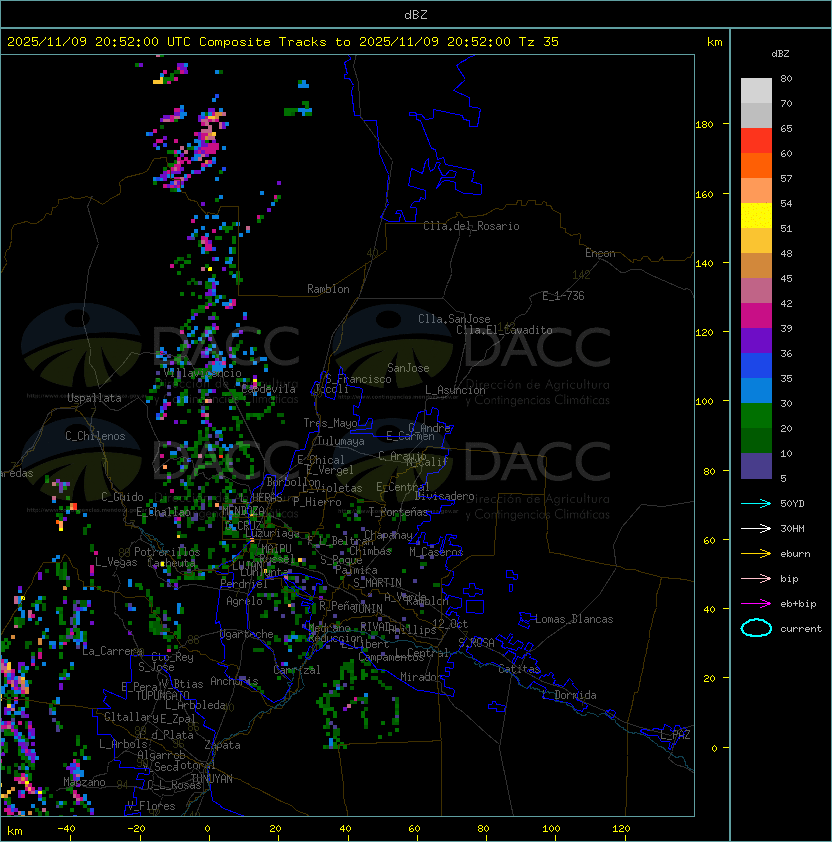The image size is (832, 842).
Task: Click the 'E_1-736' map label
Action: [x=563, y=296]
